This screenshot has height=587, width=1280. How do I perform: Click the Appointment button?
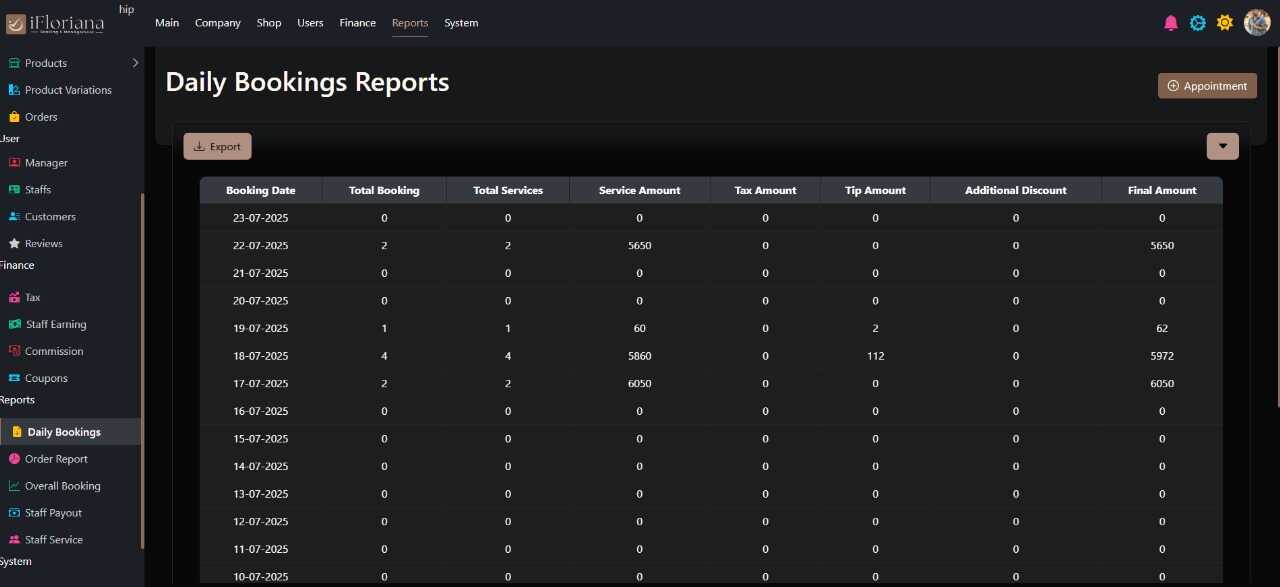(x=1207, y=86)
